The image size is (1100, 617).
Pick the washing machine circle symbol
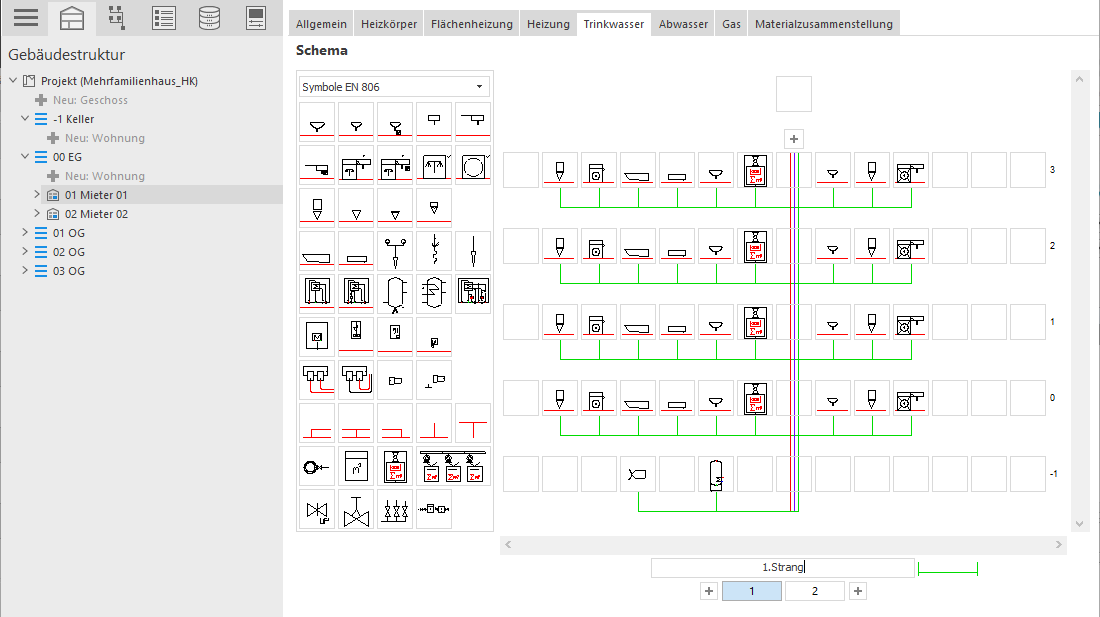click(x=474, y=165)
